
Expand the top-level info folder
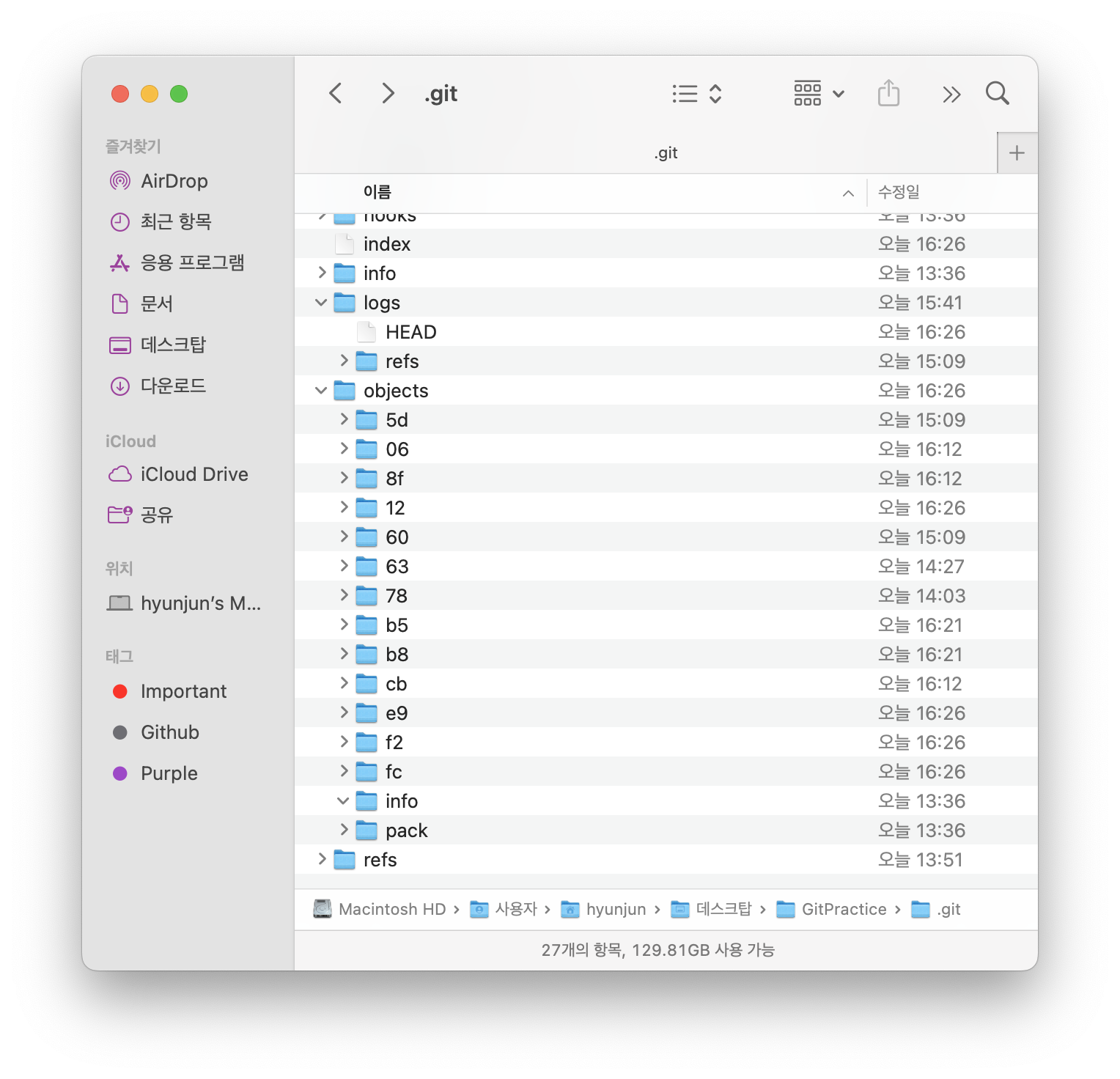322,273
